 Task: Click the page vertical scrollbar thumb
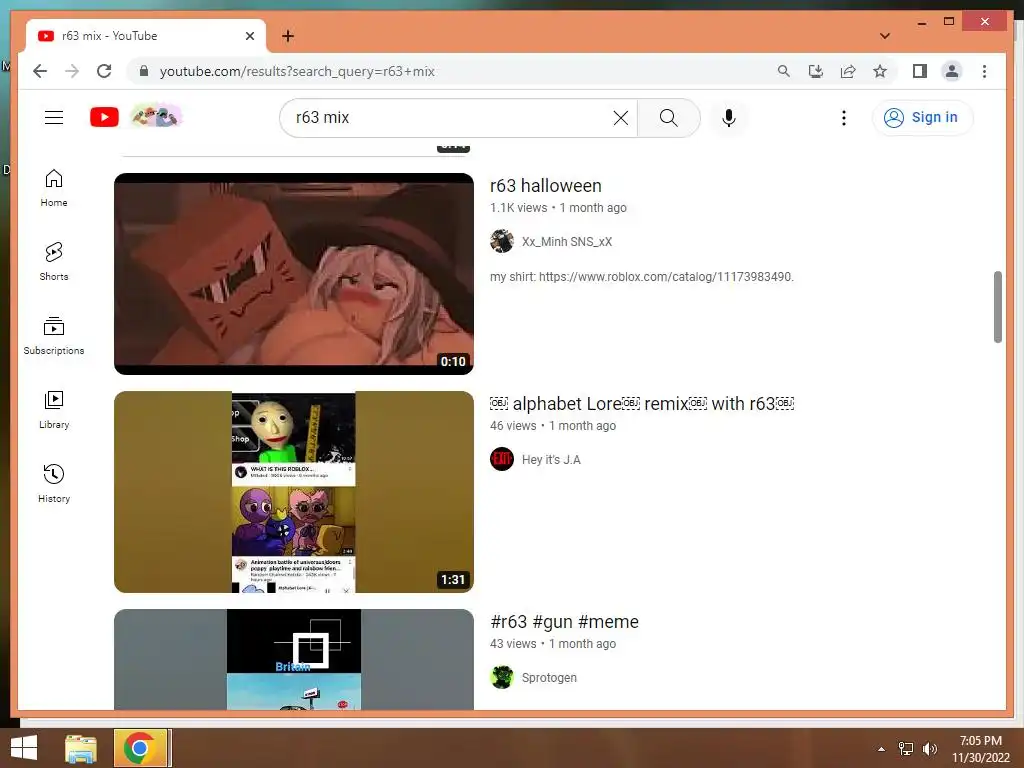pos(998,307)
